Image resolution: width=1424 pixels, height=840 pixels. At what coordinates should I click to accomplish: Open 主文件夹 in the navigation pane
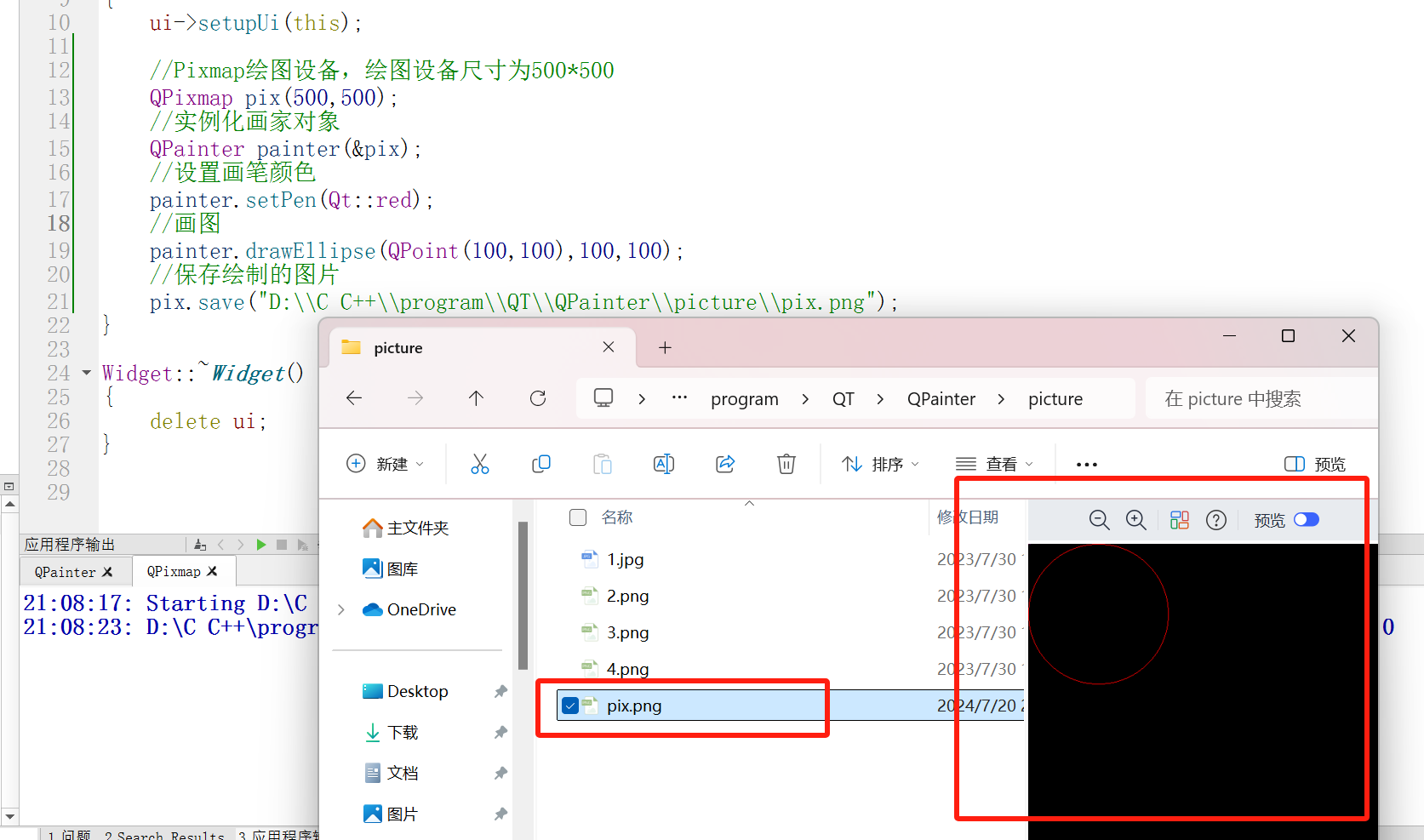[406, 528]
